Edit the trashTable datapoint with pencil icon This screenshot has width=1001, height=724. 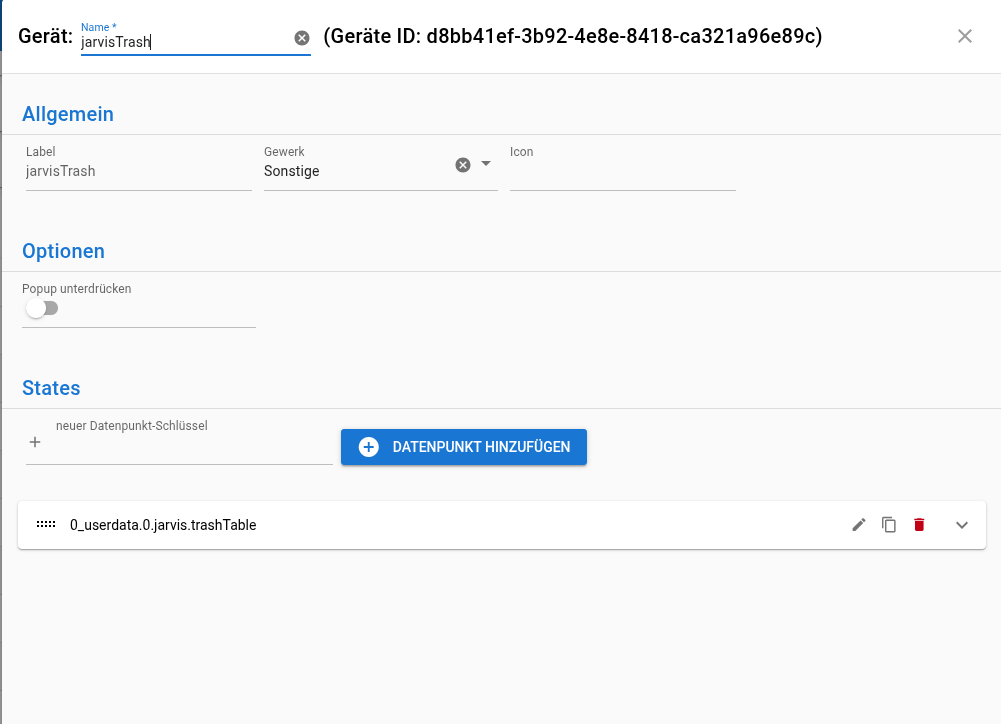point(859,525)
